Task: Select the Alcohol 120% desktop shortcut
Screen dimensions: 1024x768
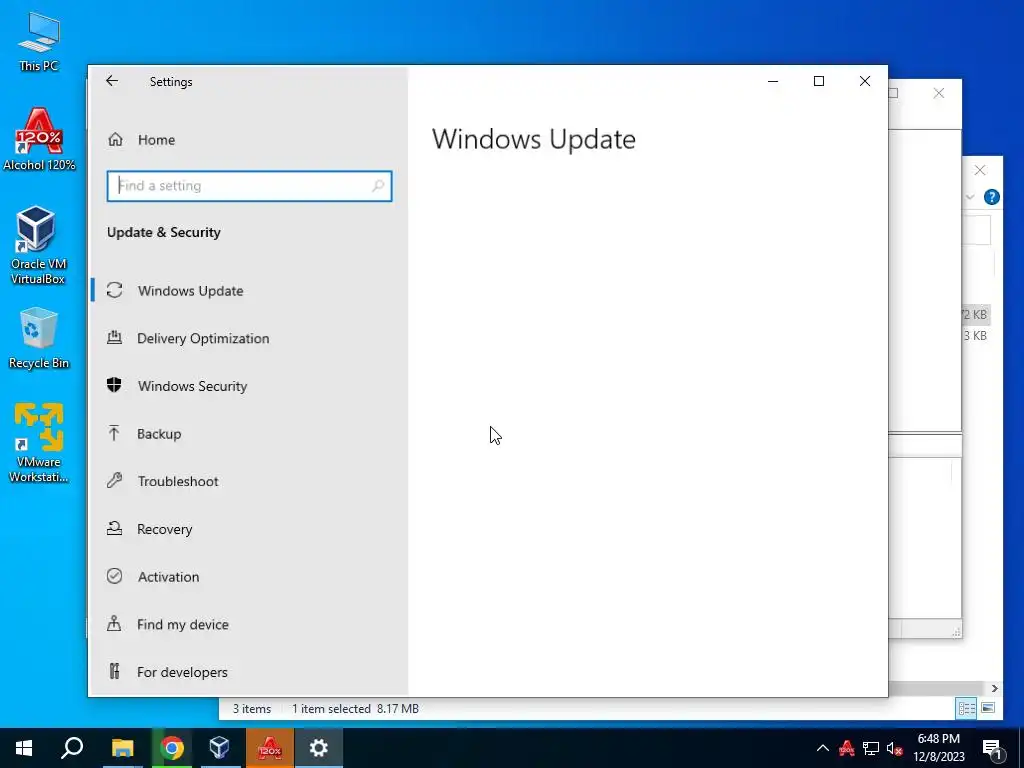Action: [39, 140]
